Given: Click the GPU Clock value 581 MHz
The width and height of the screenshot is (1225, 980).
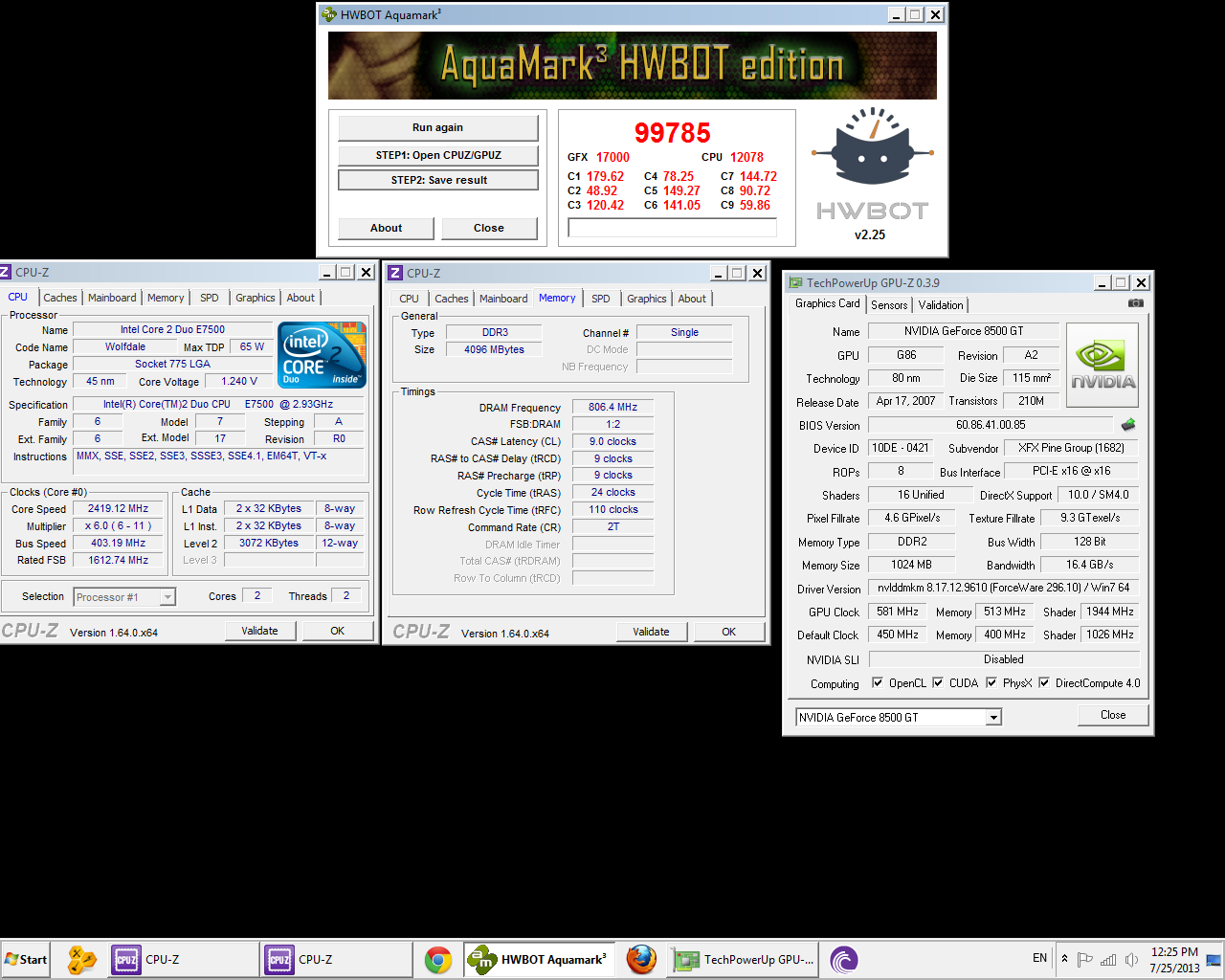Looking at the screenshot, I should coord(898,612).
